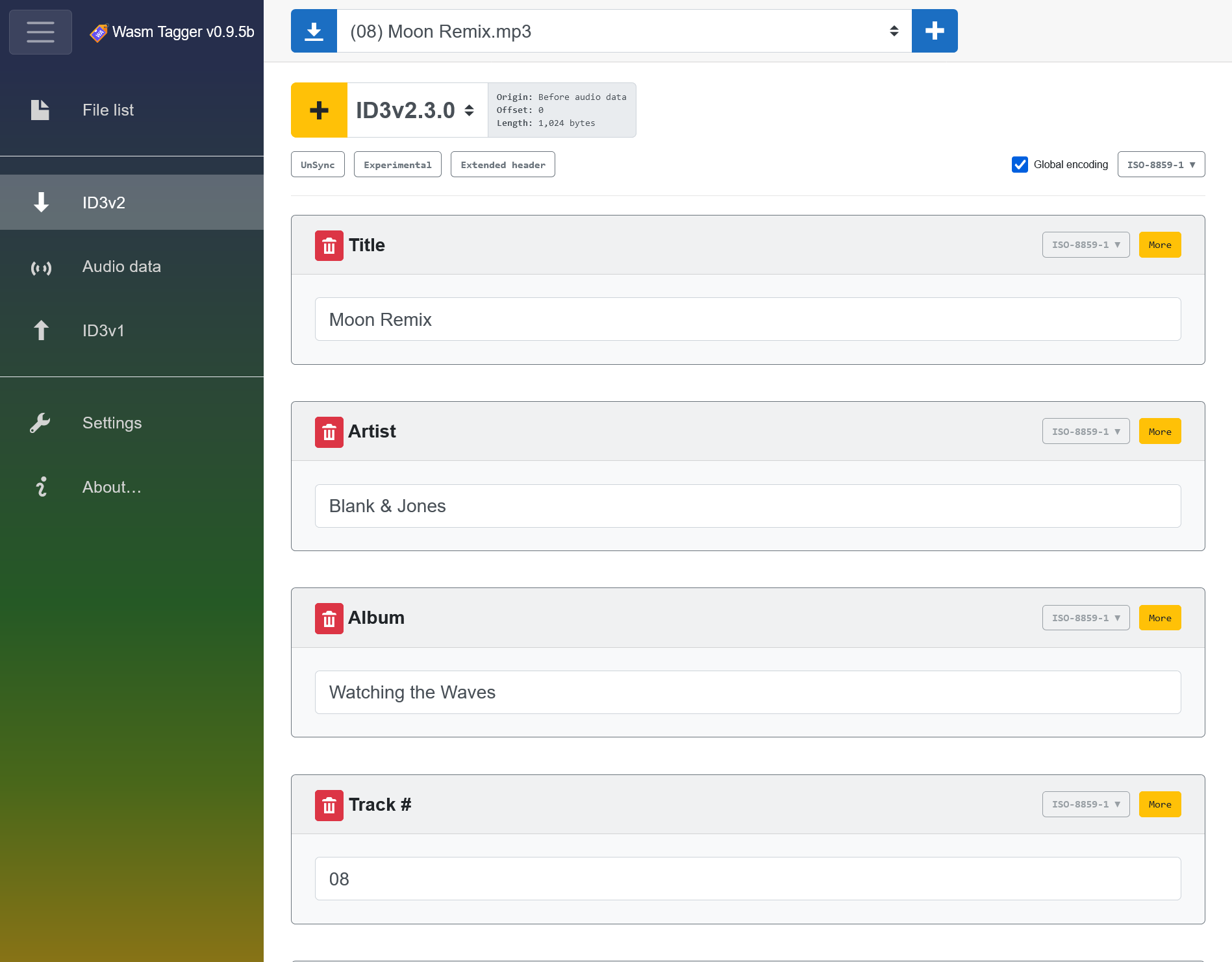Delete the Title frame with trash icon
This screenshot has width=1232, height=962.
[x=329, y=245]
